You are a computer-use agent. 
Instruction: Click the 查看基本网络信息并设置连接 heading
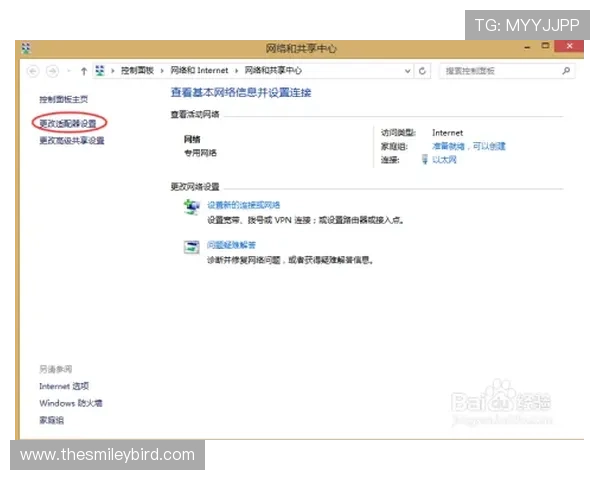[241, 93]
